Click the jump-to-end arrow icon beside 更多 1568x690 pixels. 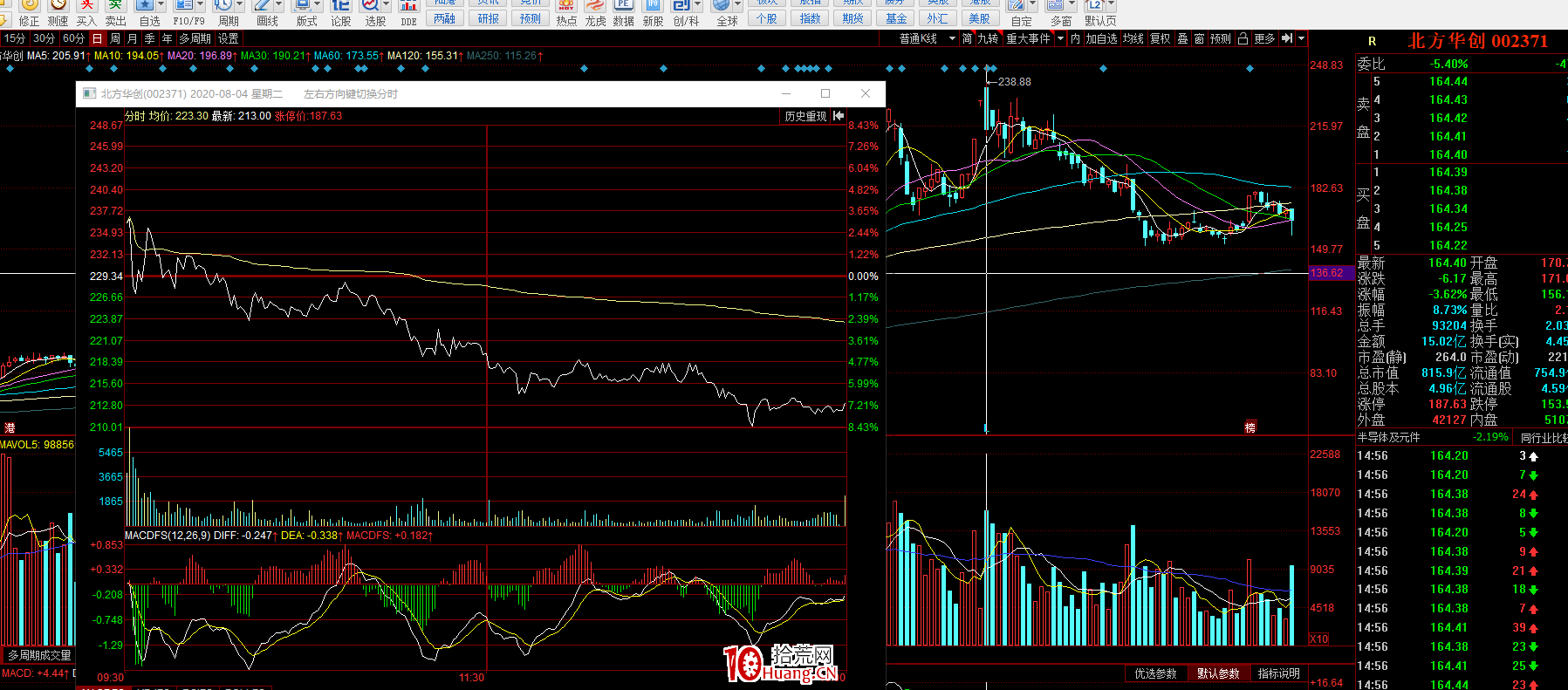tap(1287, 38)
